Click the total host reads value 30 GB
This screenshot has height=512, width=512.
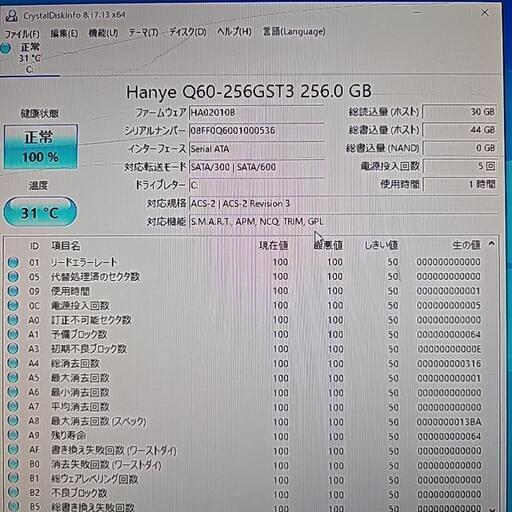460,112
